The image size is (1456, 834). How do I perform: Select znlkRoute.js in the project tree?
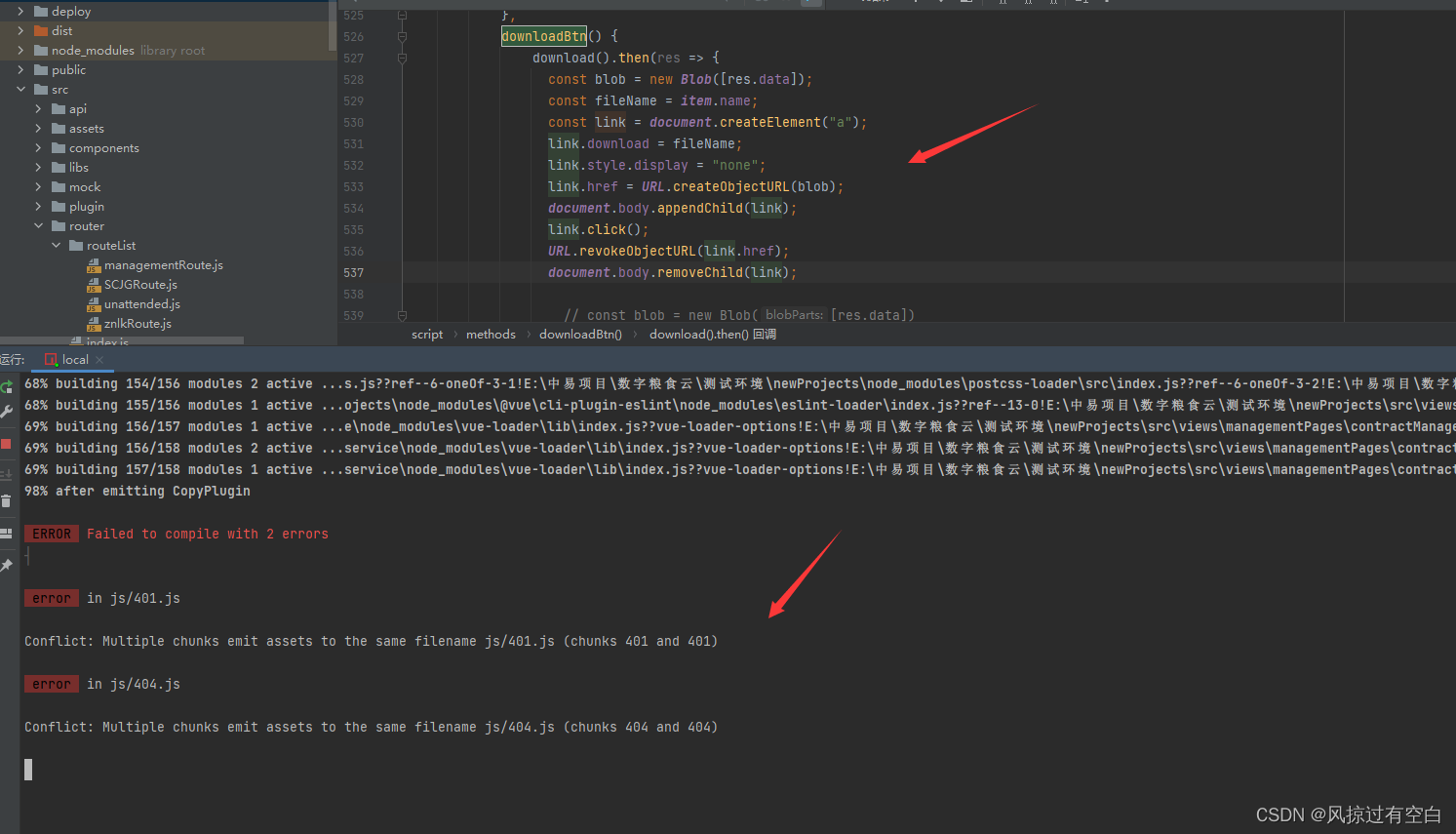[138, 324]
